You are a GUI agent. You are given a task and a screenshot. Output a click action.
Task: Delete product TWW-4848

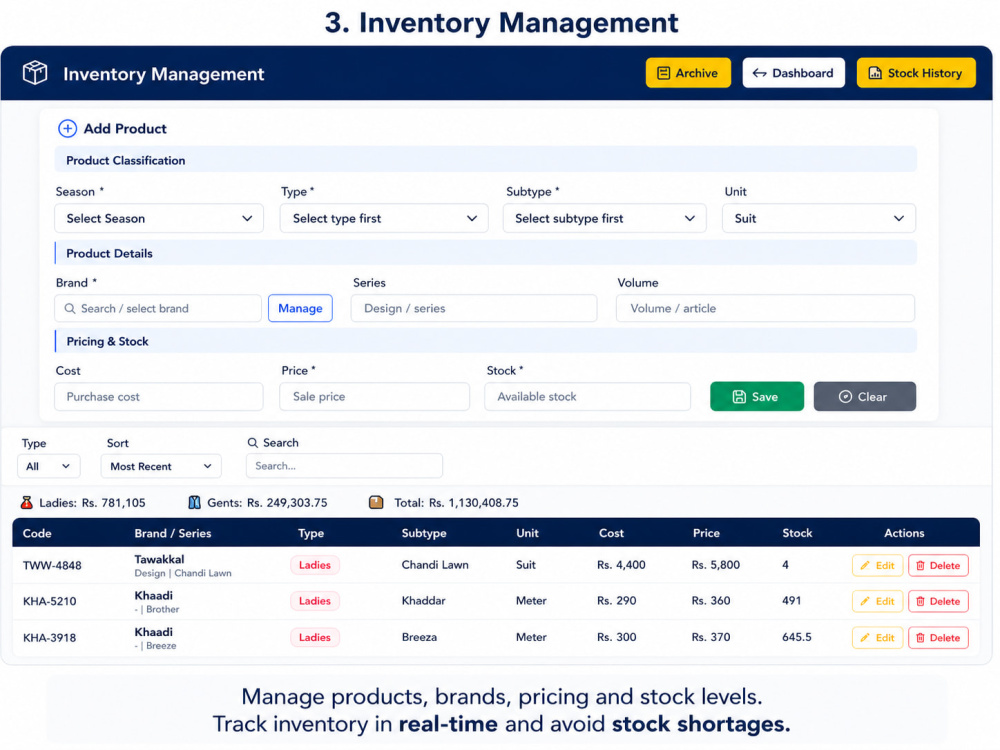tap(938, 566)
